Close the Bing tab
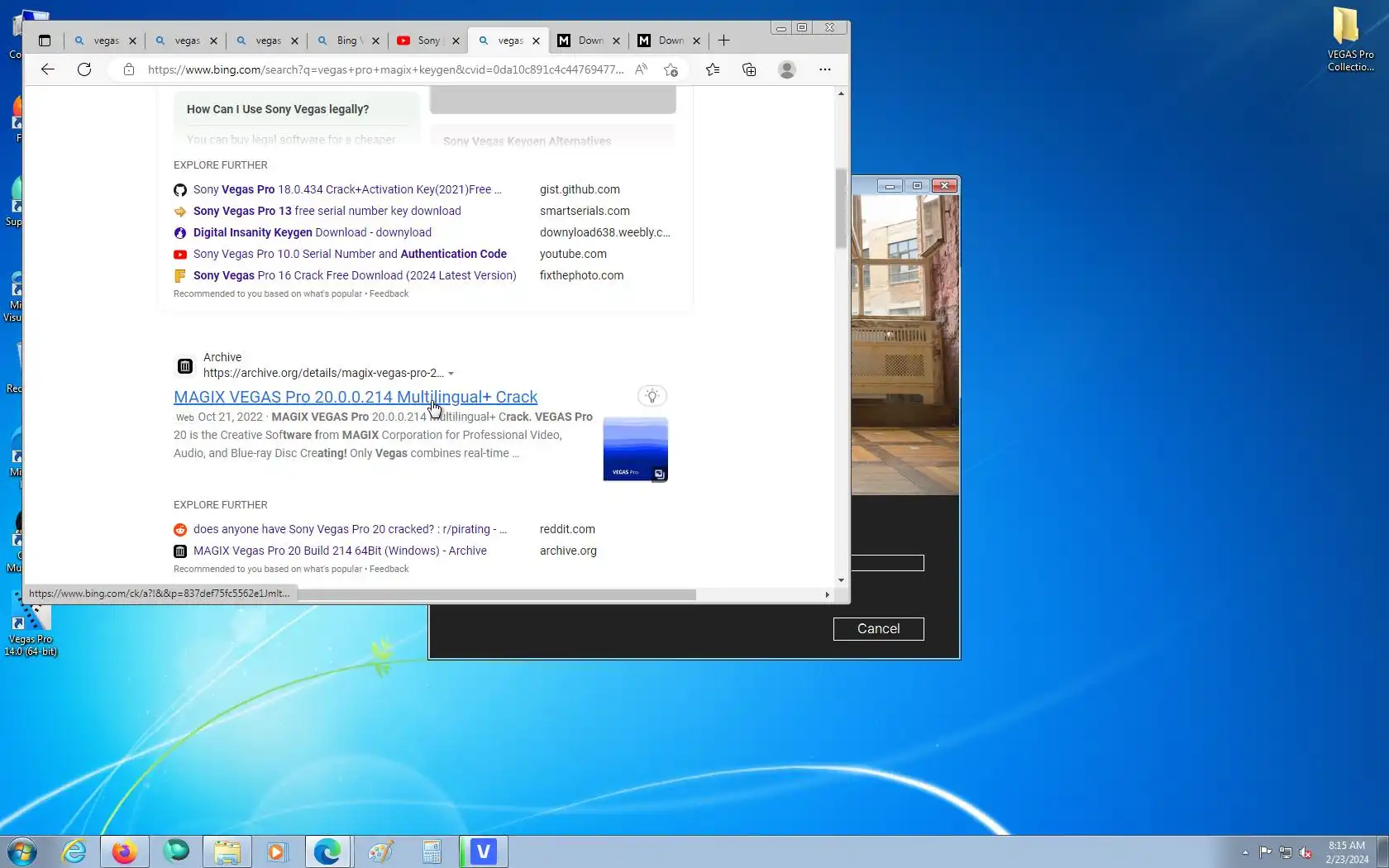The height and width of the screenshot is (868, 1389). coord(375,41)
